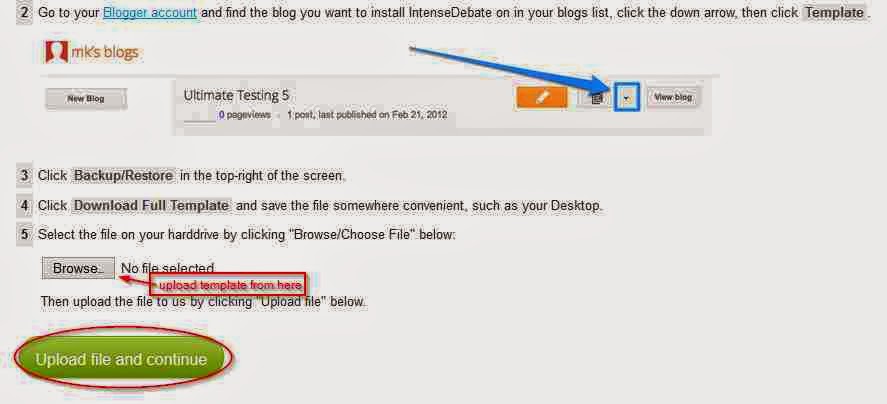Click the View blog button
887x404 pixels.
pyautogui.click(x=673, y=97)
